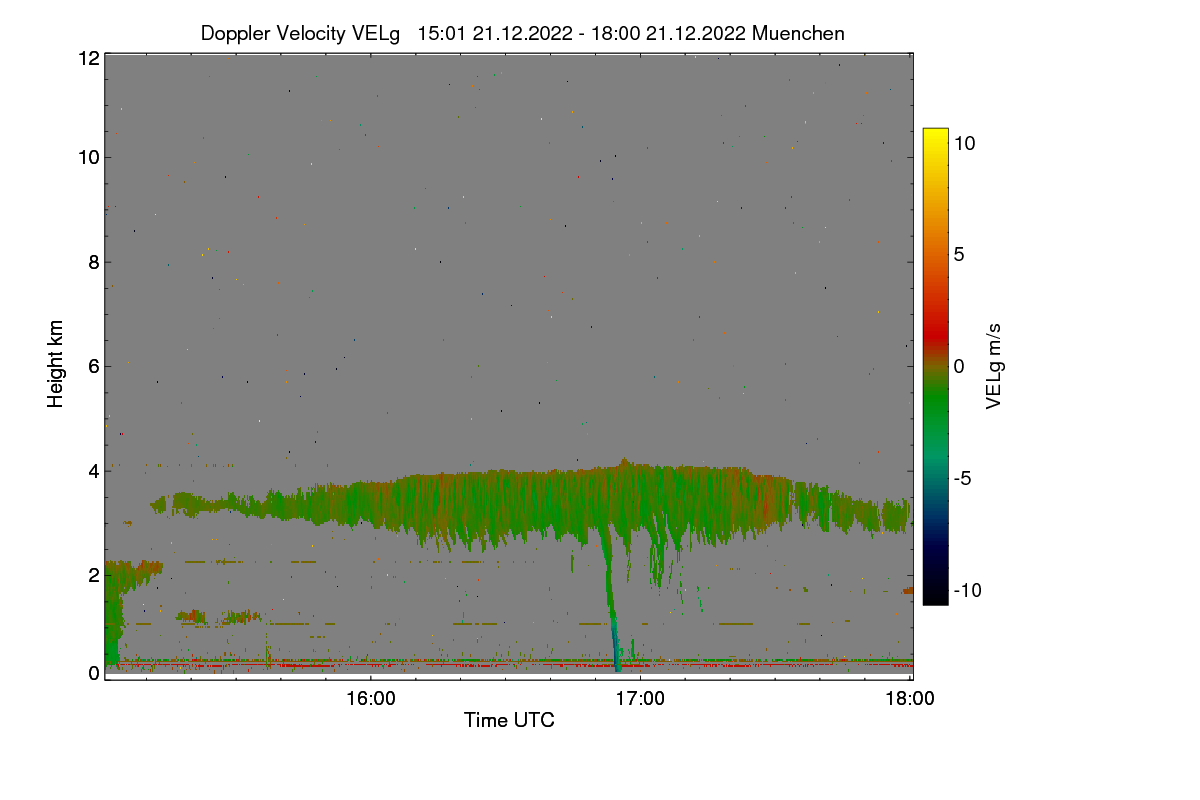This screenshot has height=800, width=1200.
Task: Click the 10 km height tick label
Action: (88, 157)
